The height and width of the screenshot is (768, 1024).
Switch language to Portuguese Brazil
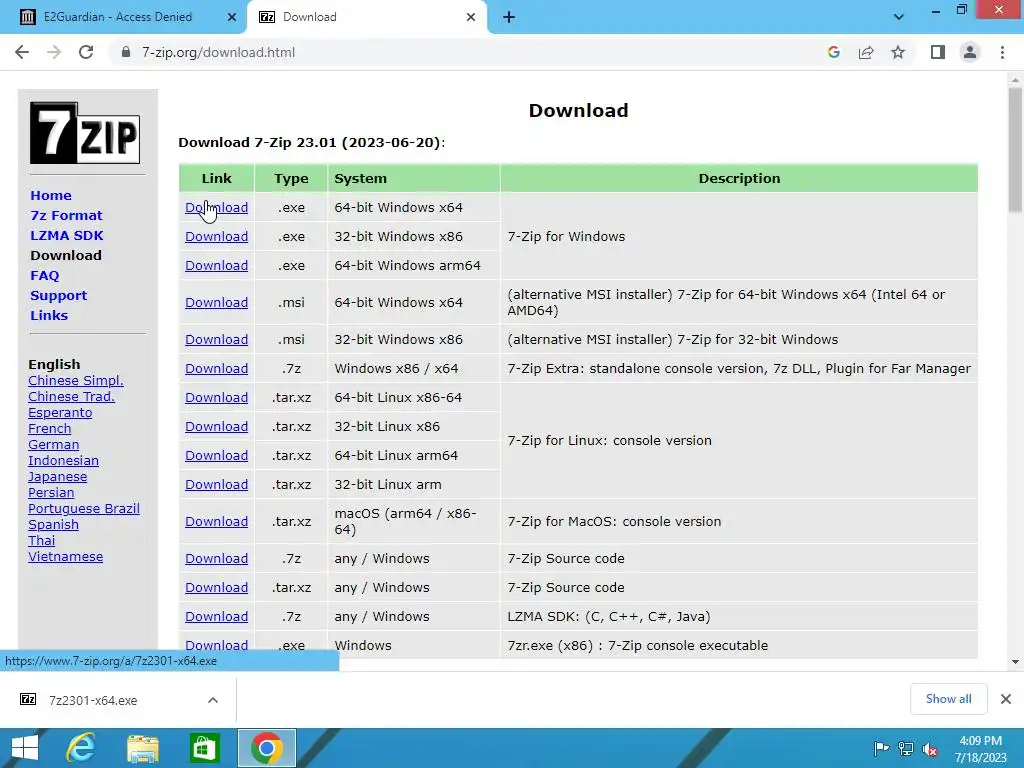point(84,509)
